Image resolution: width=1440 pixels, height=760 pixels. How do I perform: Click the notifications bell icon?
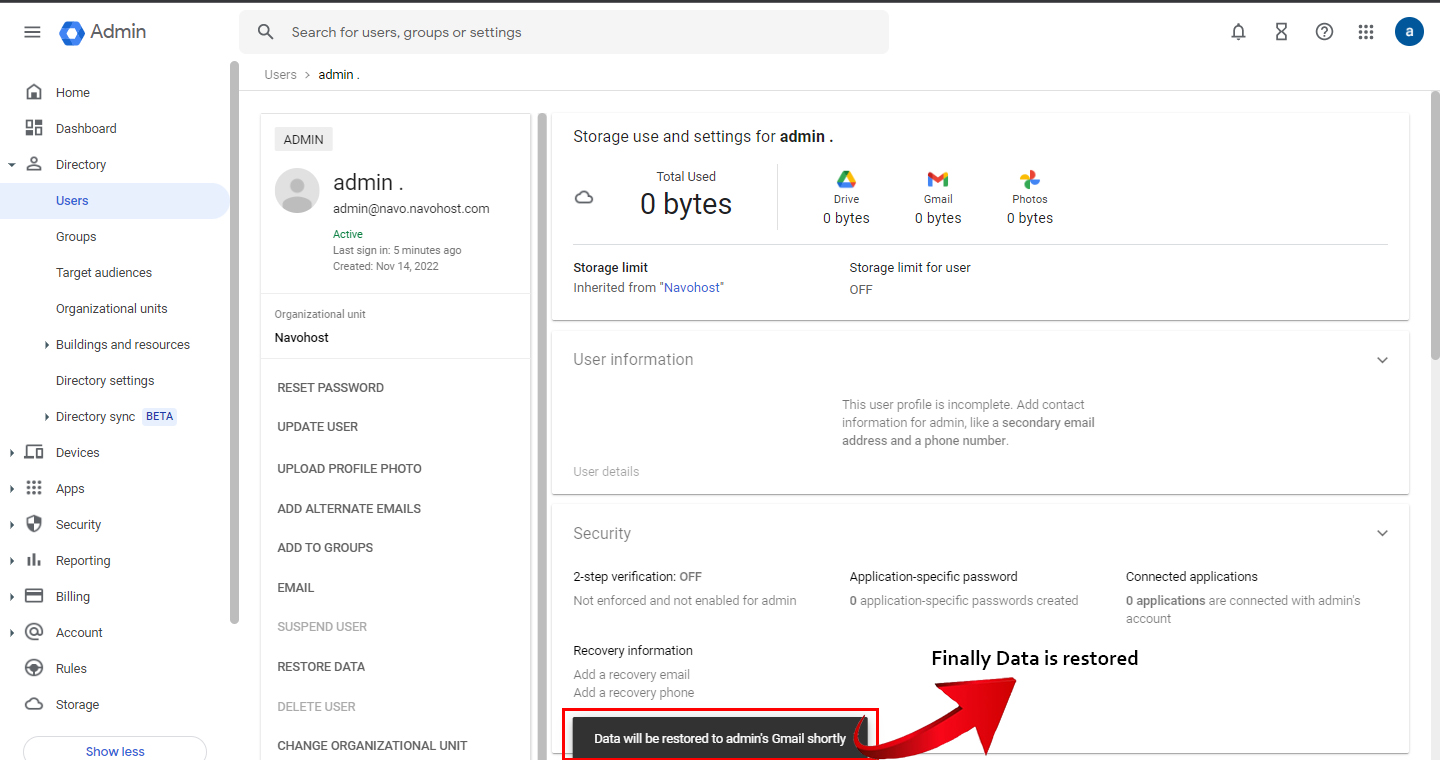tap(1238, 32)
